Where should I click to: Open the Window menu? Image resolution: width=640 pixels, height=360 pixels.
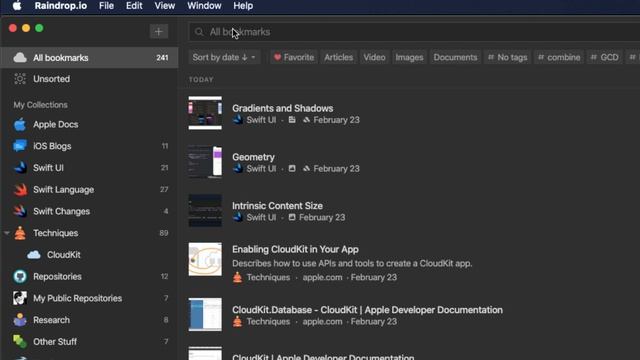[x=204, y=6]
